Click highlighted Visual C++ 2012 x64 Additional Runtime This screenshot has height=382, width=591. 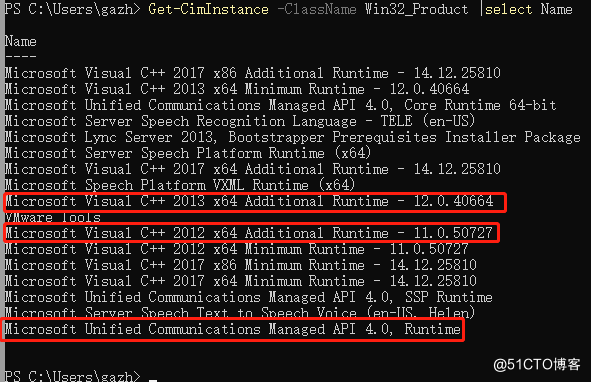pos(249,233)
